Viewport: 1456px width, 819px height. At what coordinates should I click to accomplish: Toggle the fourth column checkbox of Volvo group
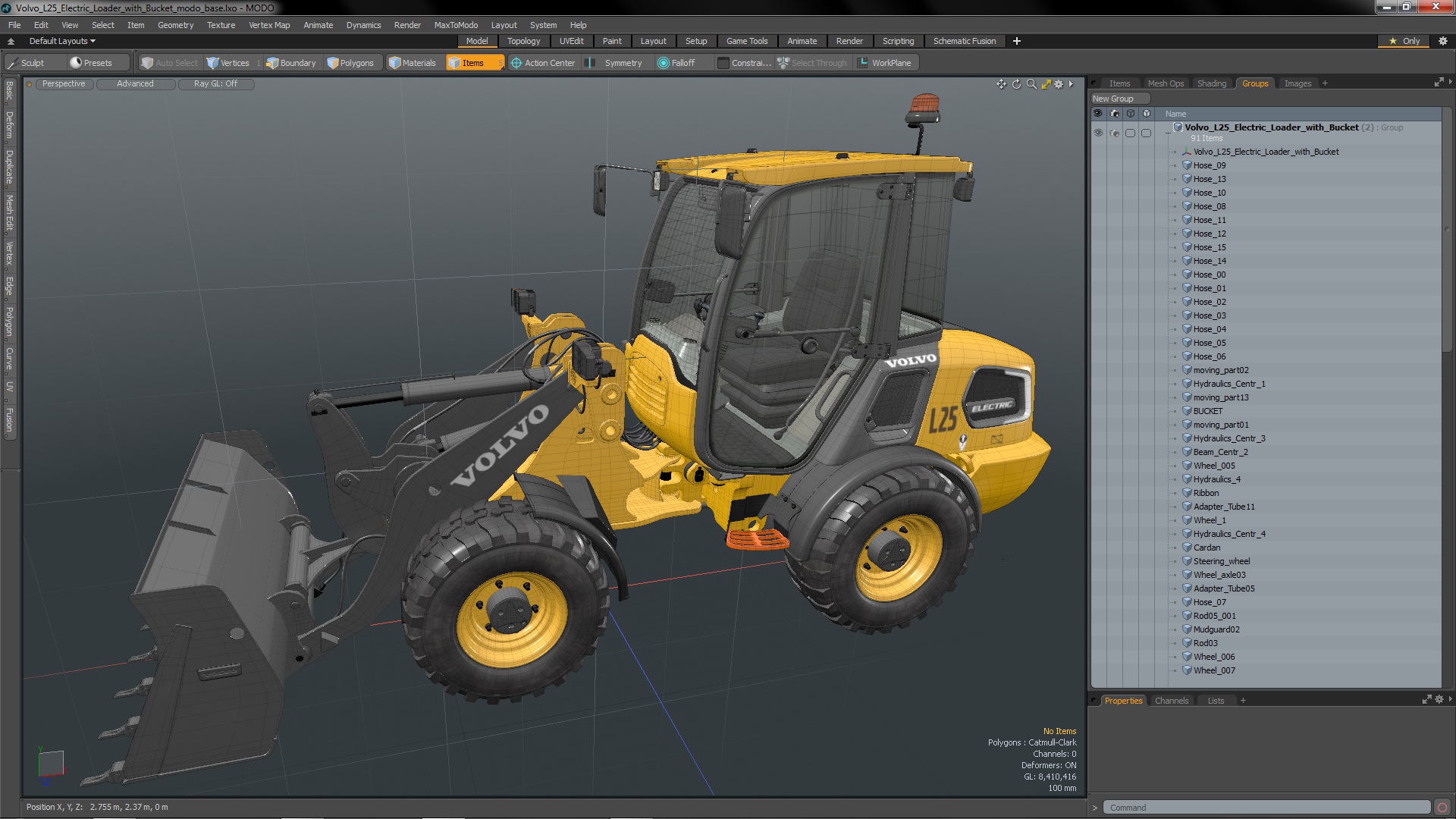click(x=1146, y=133)
